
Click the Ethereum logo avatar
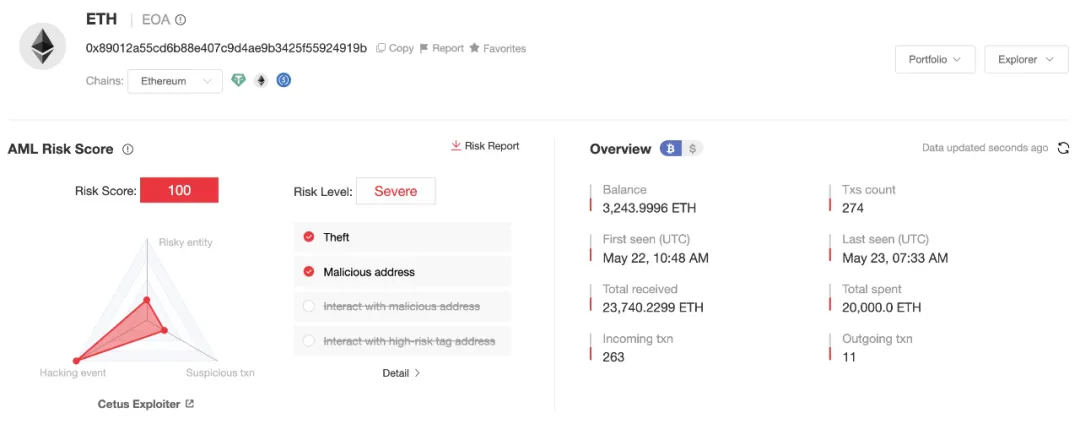43,47
